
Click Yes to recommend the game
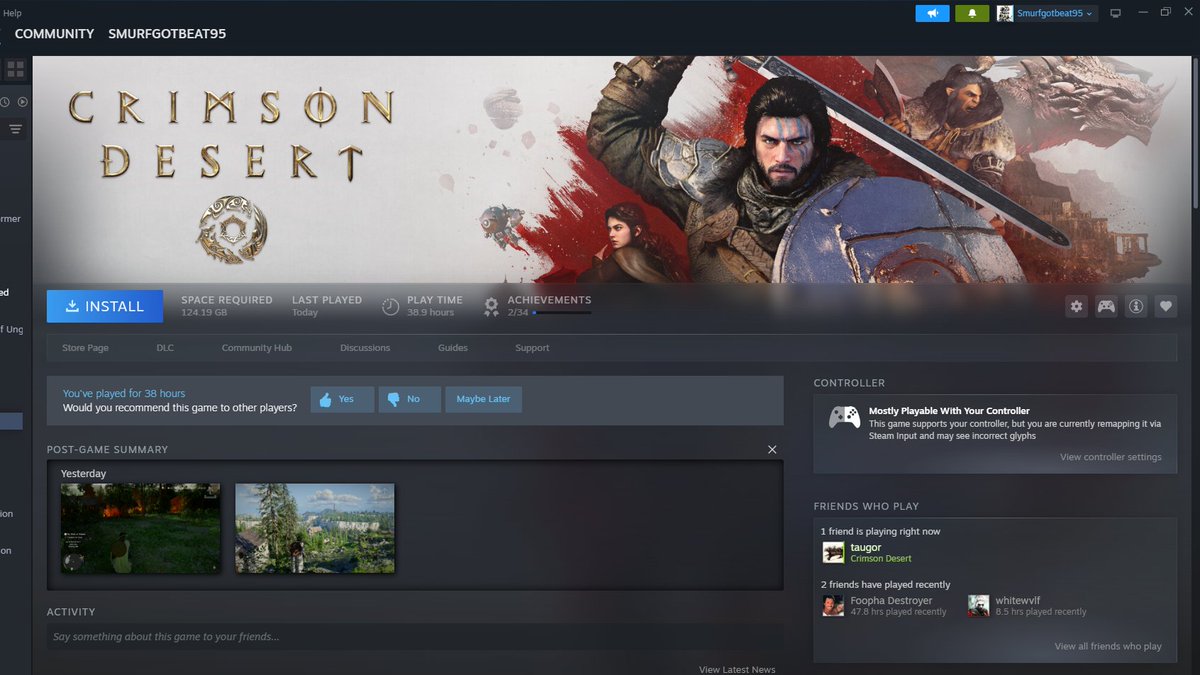click(342, 399)
